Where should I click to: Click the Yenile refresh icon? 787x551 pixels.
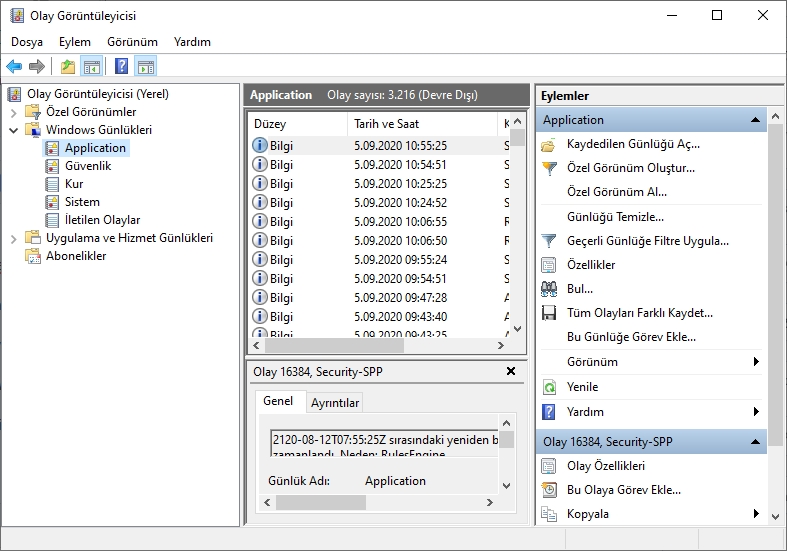[549, 387]
